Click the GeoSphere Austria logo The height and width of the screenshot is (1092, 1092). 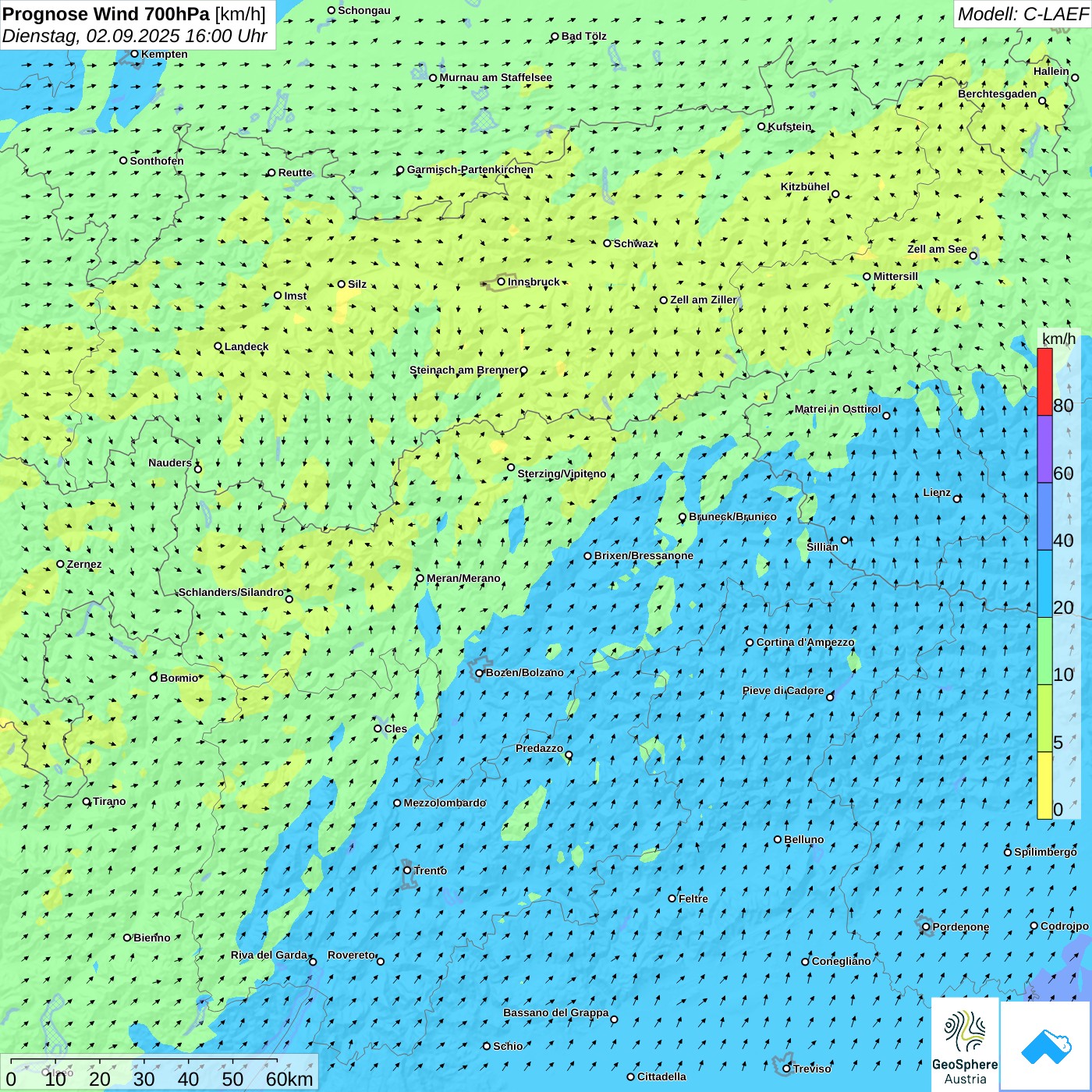point(965,1044)
